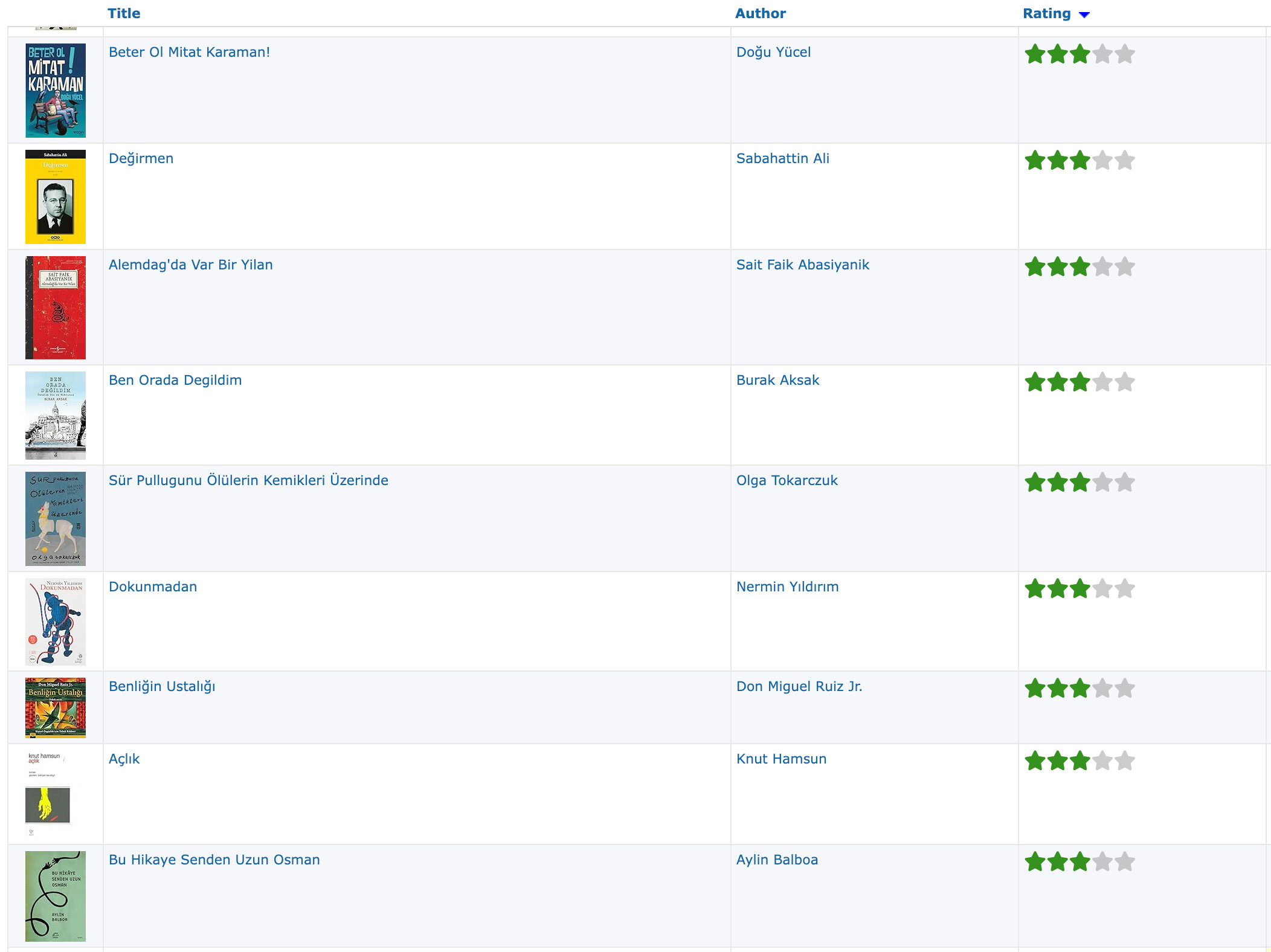Sort by the Title column header
This screenshot has height=952, width=1271.
click(124, 13)
